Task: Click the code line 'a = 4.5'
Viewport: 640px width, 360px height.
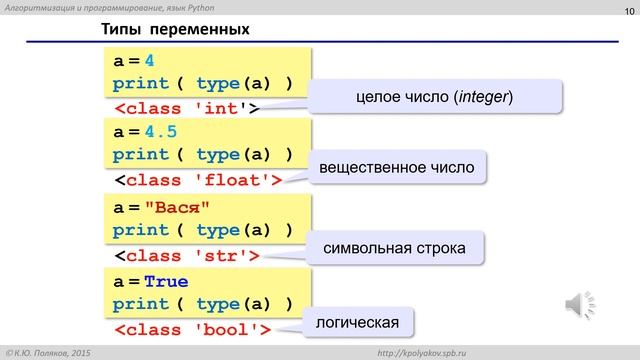Action: point(145,132)
